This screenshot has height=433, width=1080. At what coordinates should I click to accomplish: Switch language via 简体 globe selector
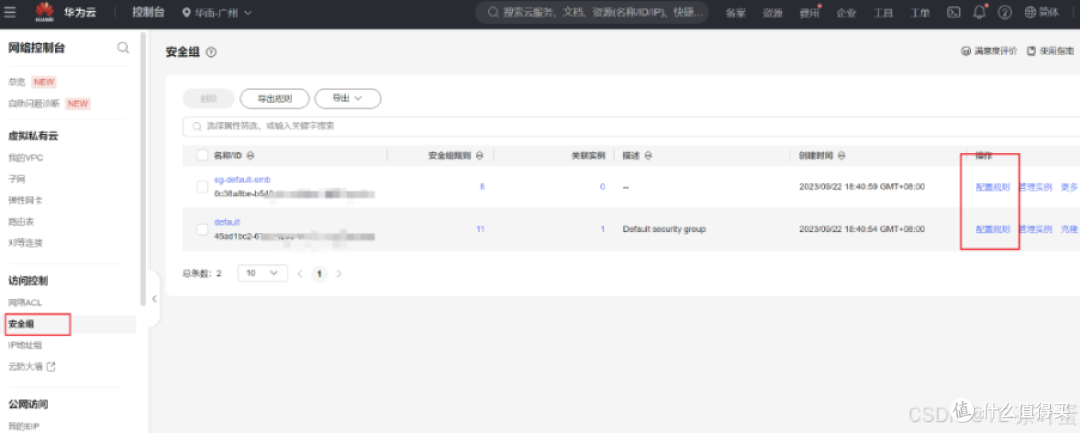[x=1041, y=12]
